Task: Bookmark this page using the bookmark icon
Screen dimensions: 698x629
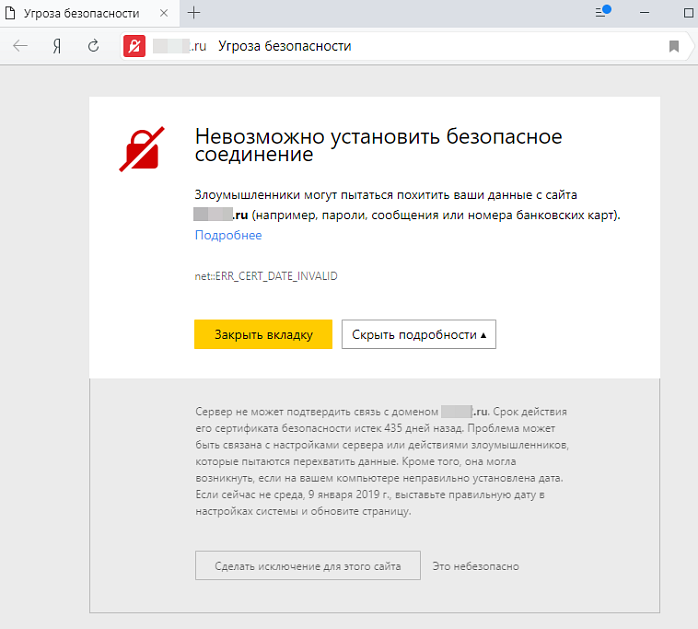Action: pos(674,46)
